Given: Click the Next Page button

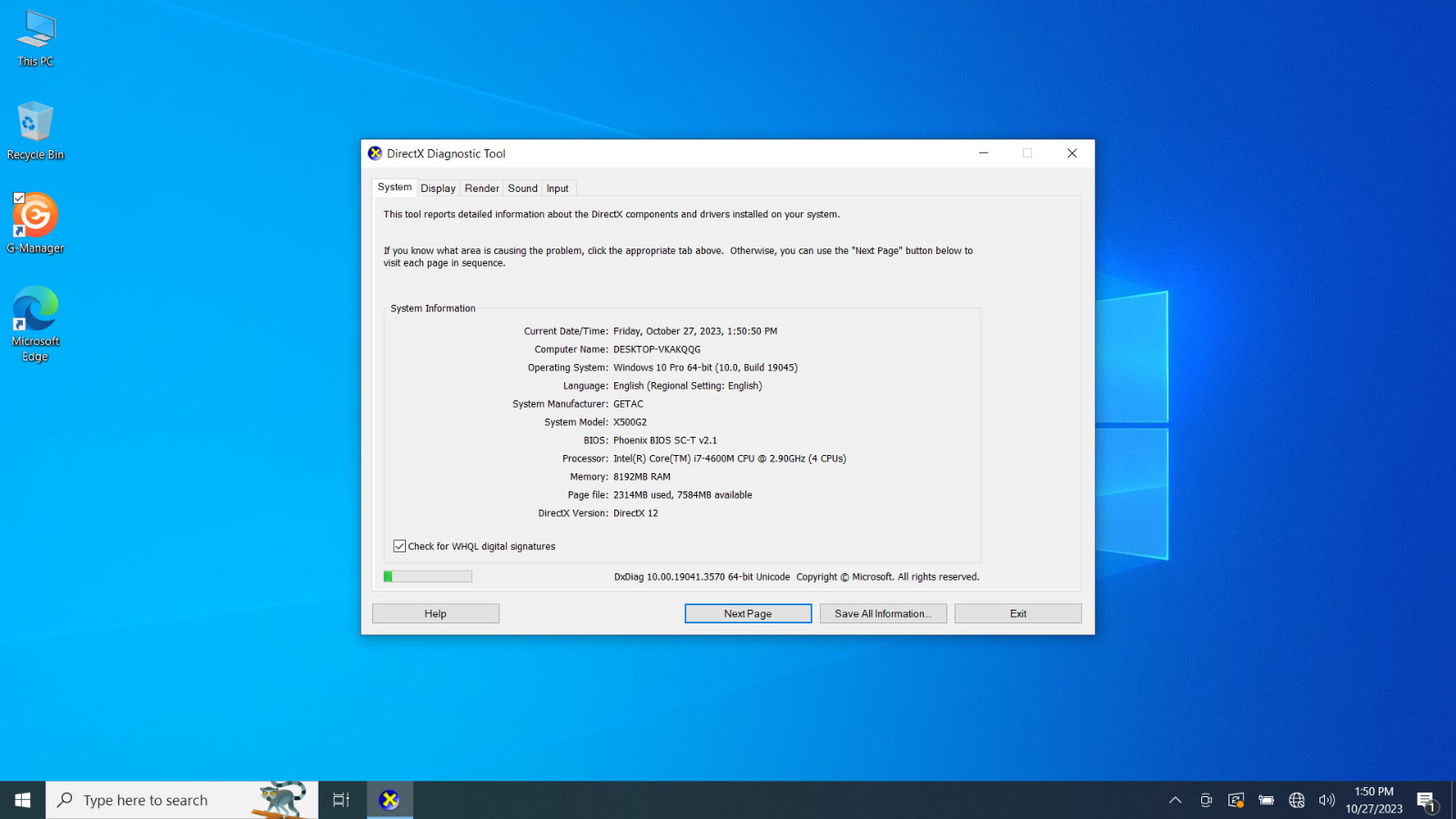Looking at the screenshot, I should [x=748, y=613].
